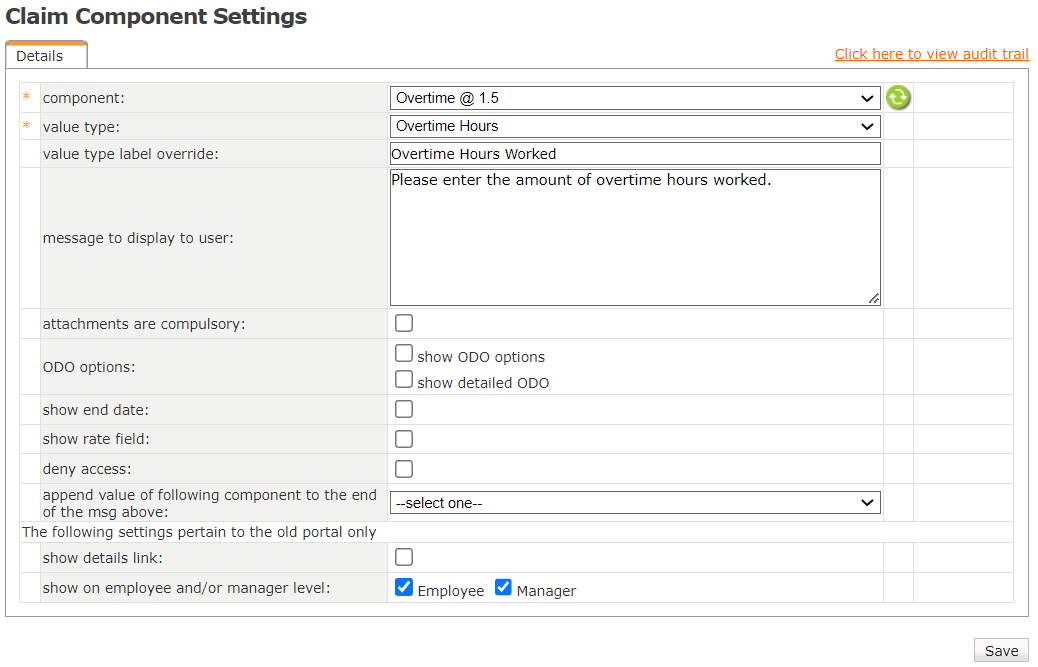The image size is (1038, 667).
Task: Click the Claim Component Settings heading
Action: pyautogui.click(x=156, y=16)
